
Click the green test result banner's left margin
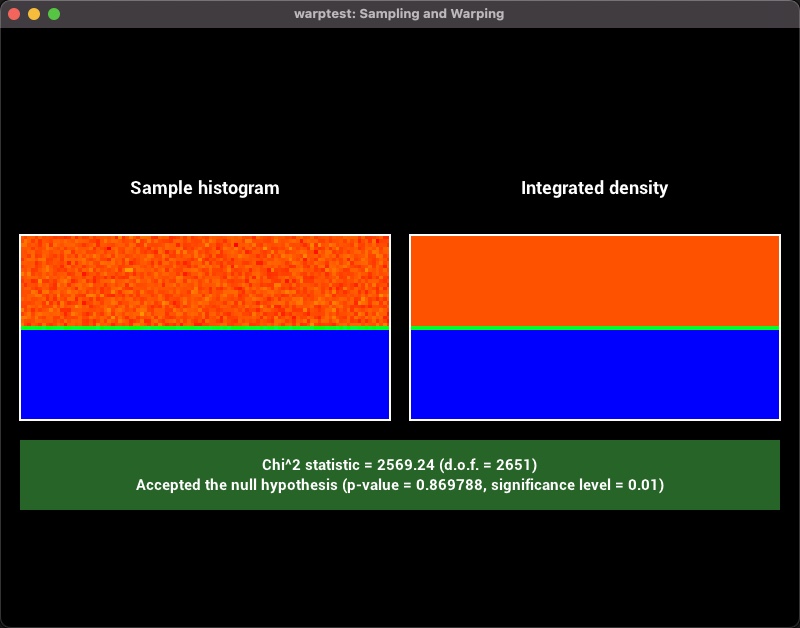pos(50,475)
